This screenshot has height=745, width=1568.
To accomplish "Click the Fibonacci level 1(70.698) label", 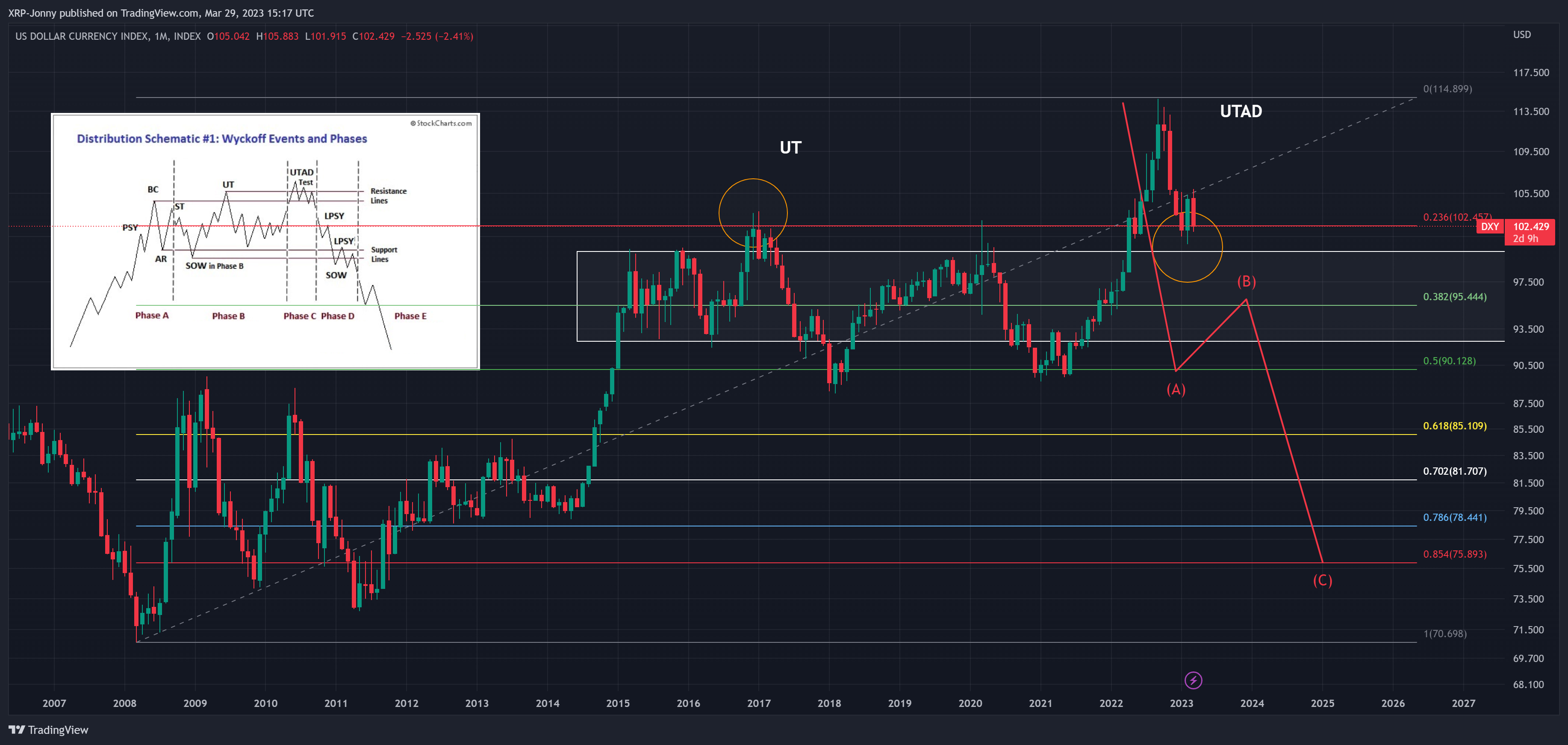I will (1444, 634).
